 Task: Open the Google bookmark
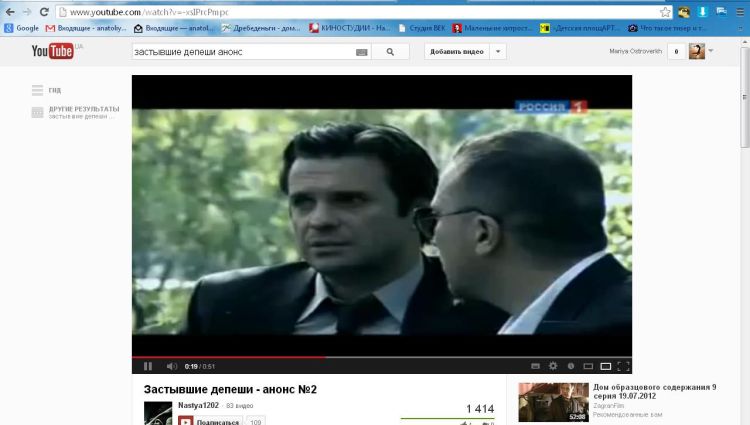pyautogui.click(x=22, y=28)
